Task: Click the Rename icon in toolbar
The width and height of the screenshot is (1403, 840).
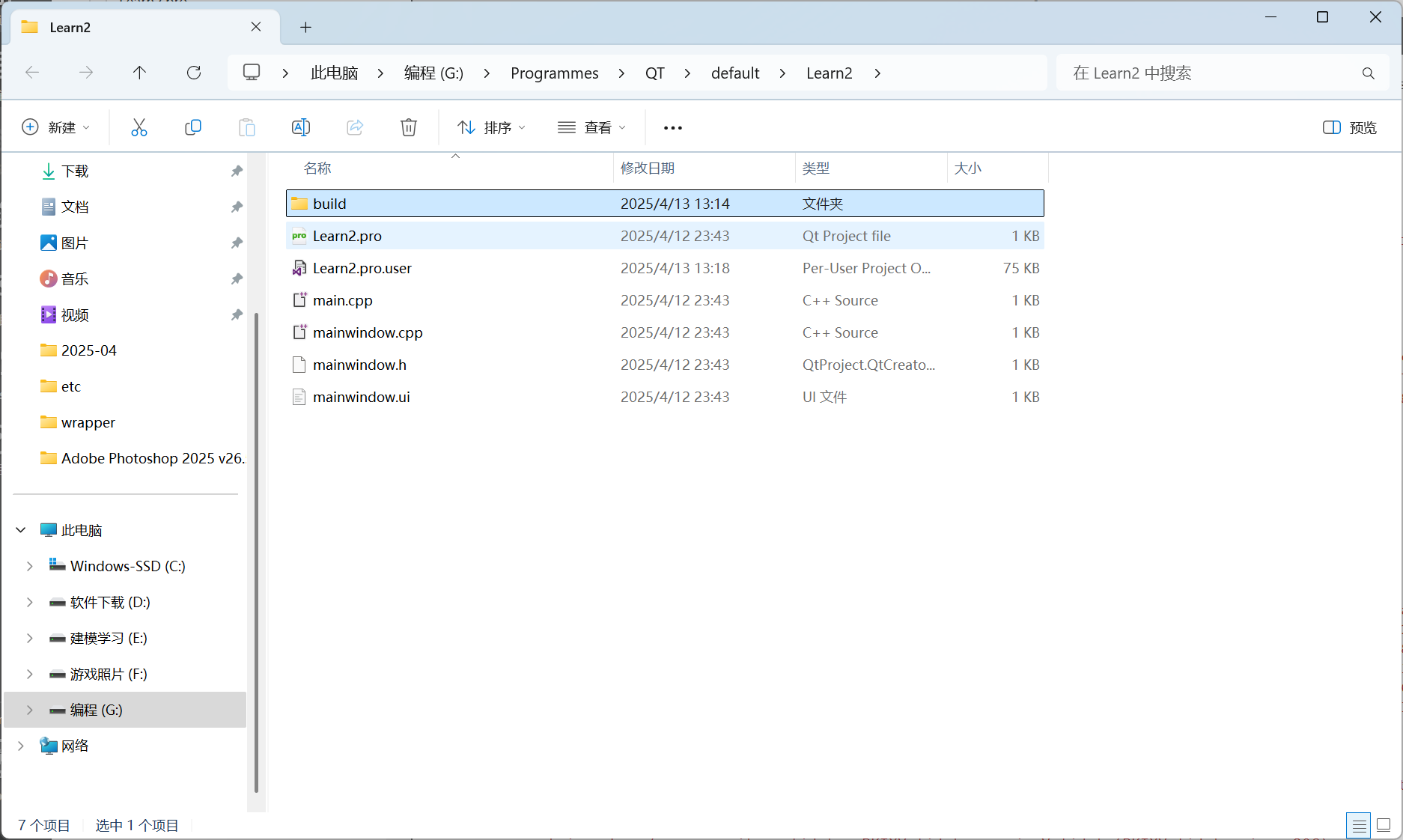Action: [301, 127]
